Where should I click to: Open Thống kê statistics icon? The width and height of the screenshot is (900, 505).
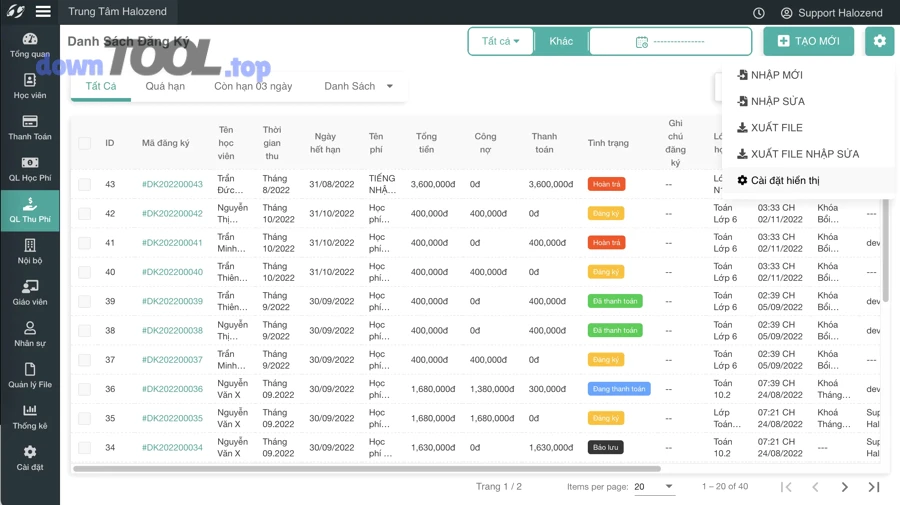click(x=30, y=417)
